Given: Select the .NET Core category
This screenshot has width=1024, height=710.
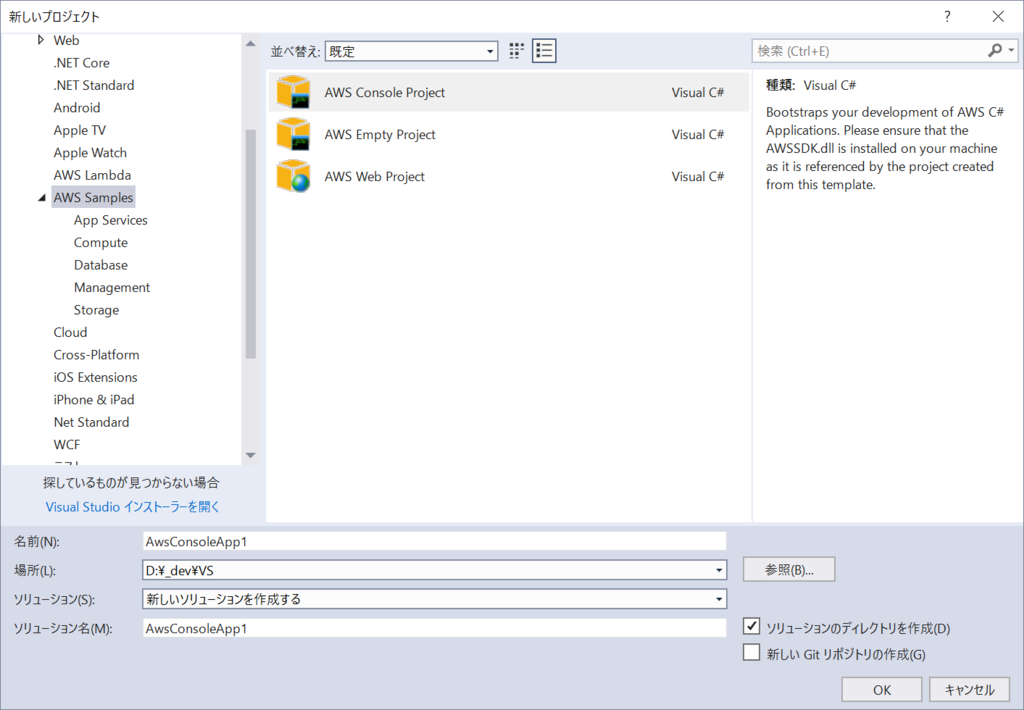Looking at the screenshot, I should point(82,63).
